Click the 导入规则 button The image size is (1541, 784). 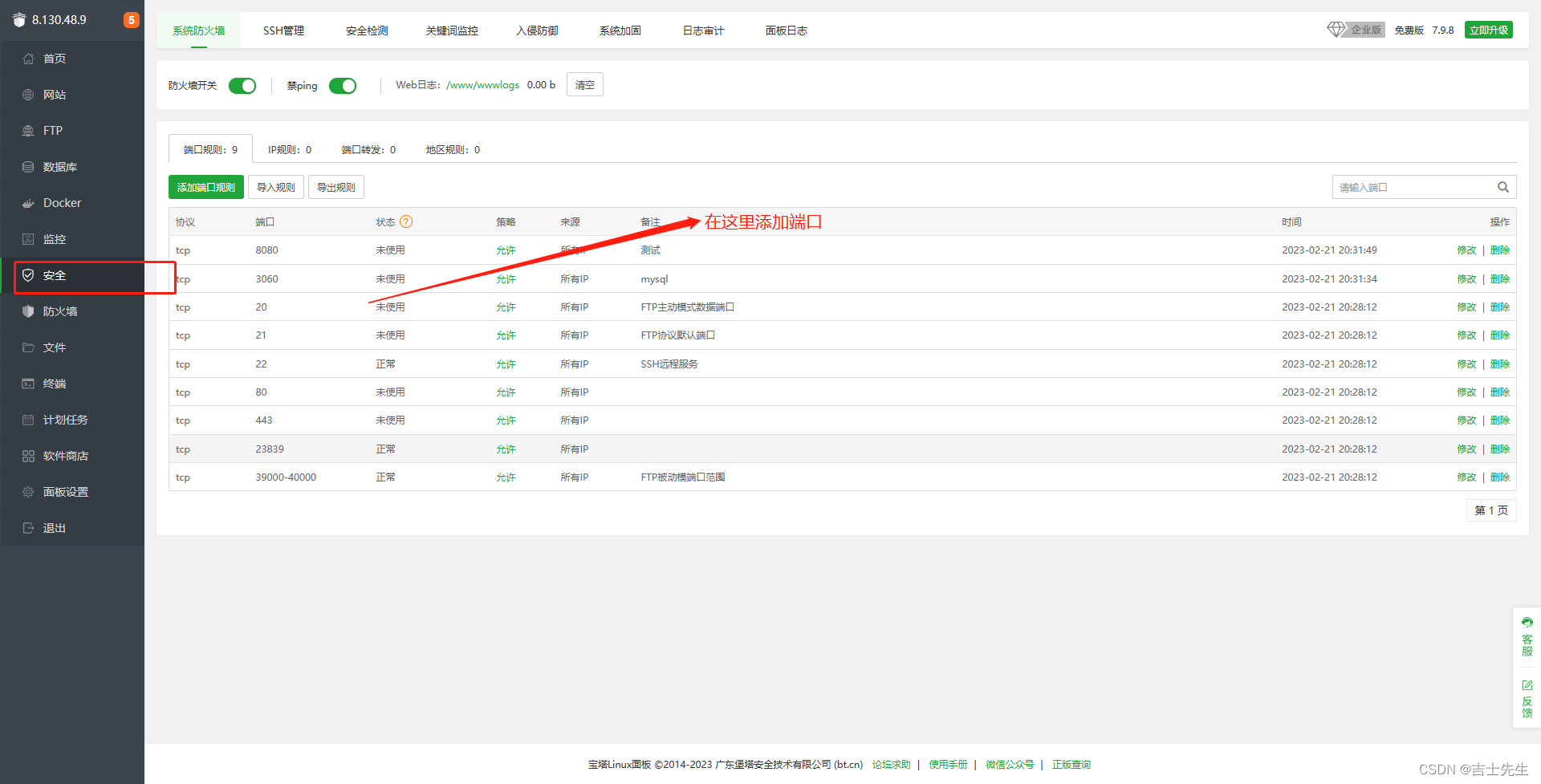pyautogui.click(x=276, y=187)
